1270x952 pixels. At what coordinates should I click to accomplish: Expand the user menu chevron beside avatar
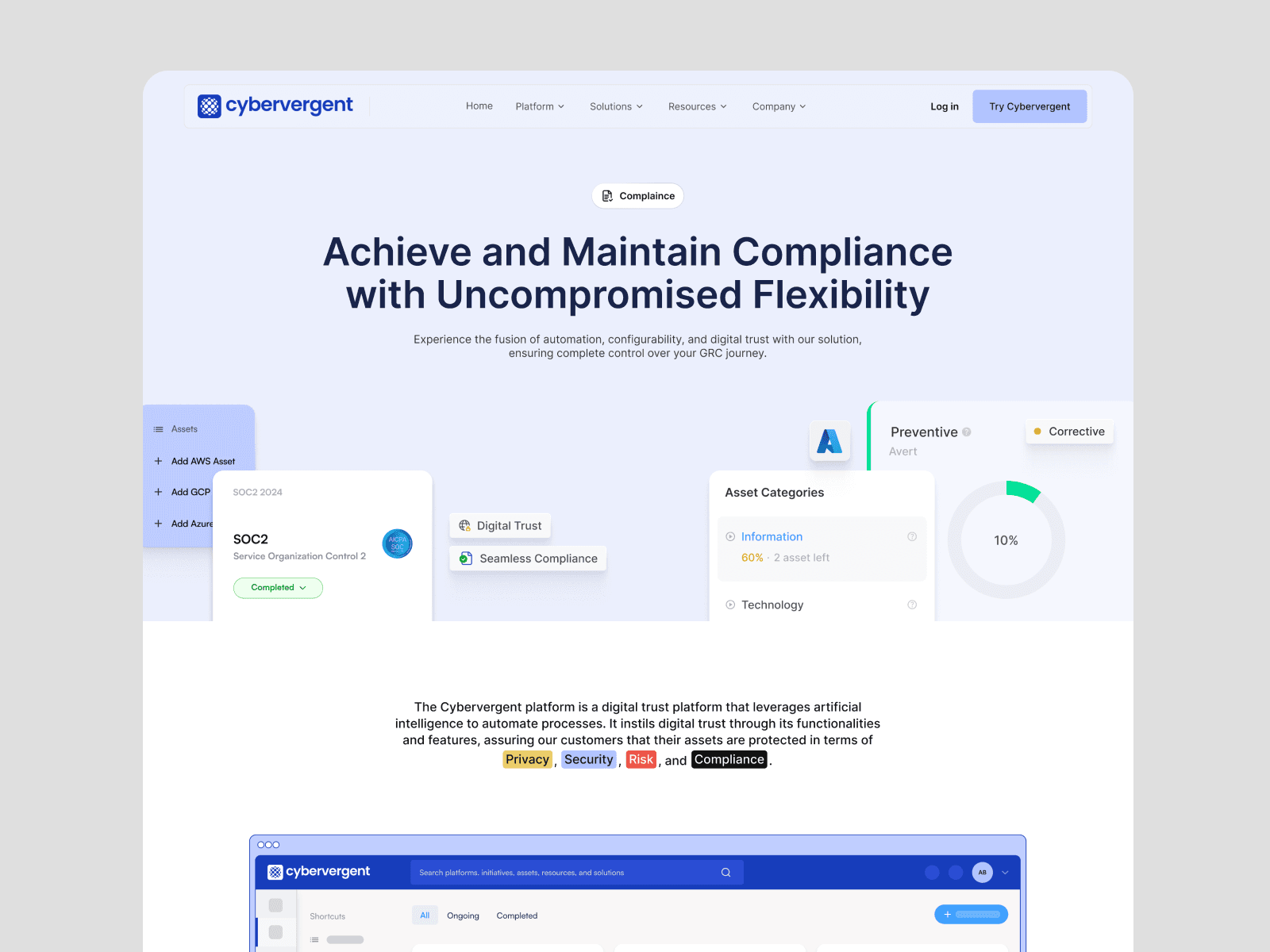[1005, 873]
